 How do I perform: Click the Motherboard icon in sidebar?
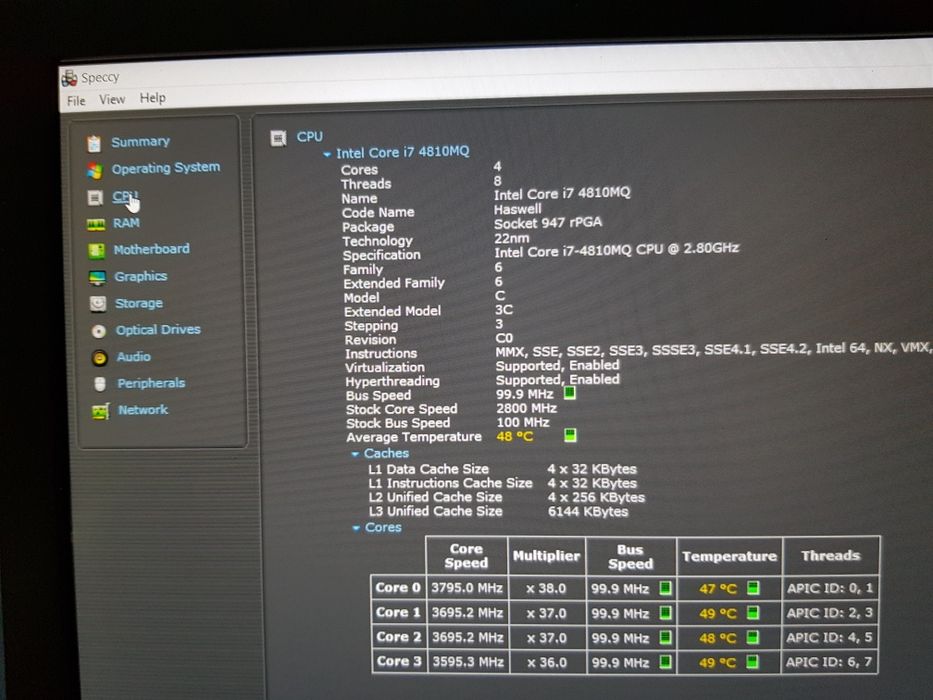pyautogui.click(x=96, y=251)
